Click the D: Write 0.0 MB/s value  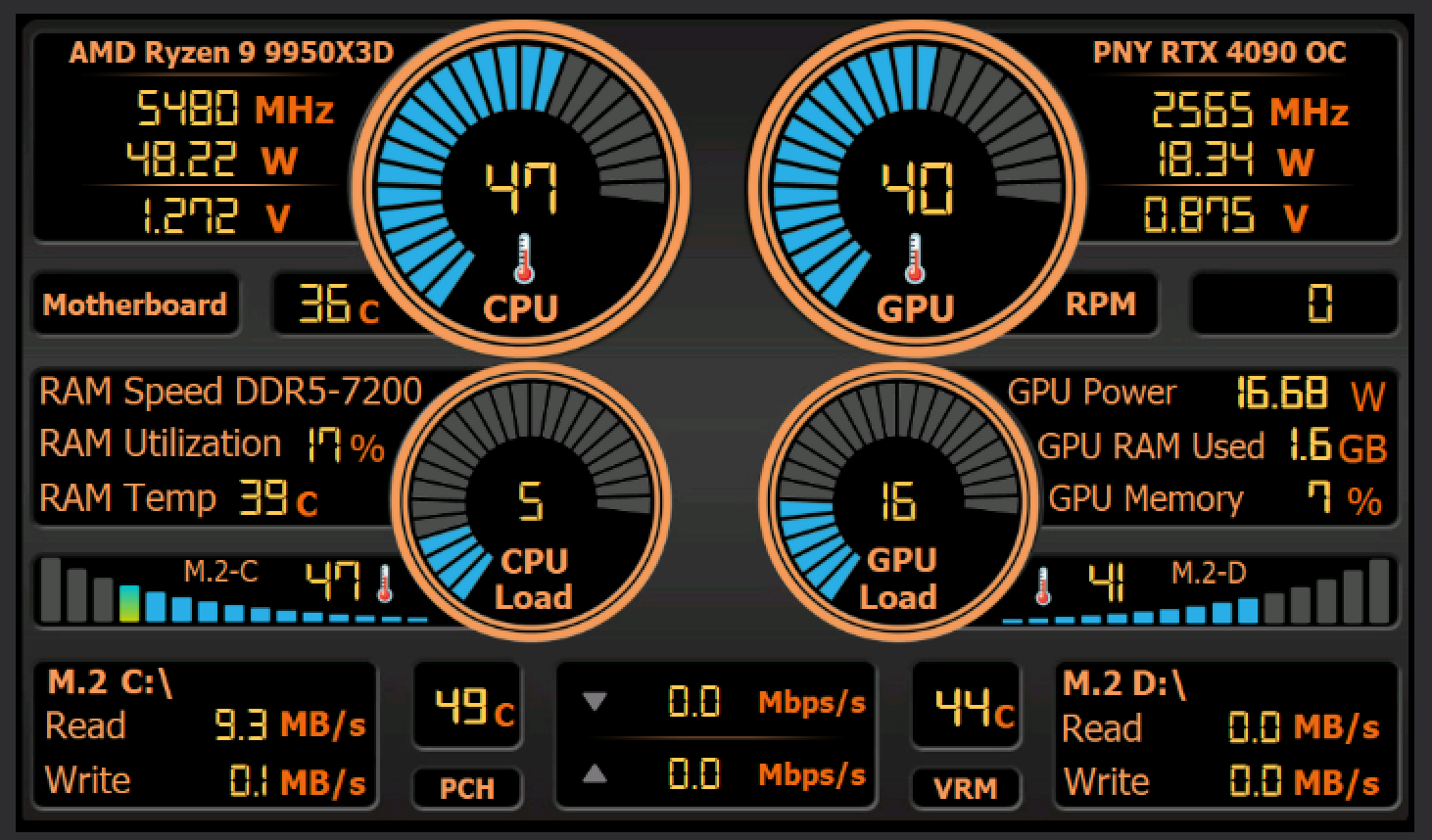click(x=1305, y=782)
